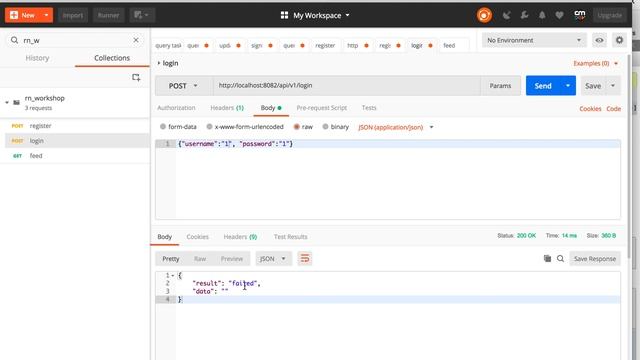Open the response Cookies tab
This screenshot has width=640, height=360.
[x=198, y=237]
